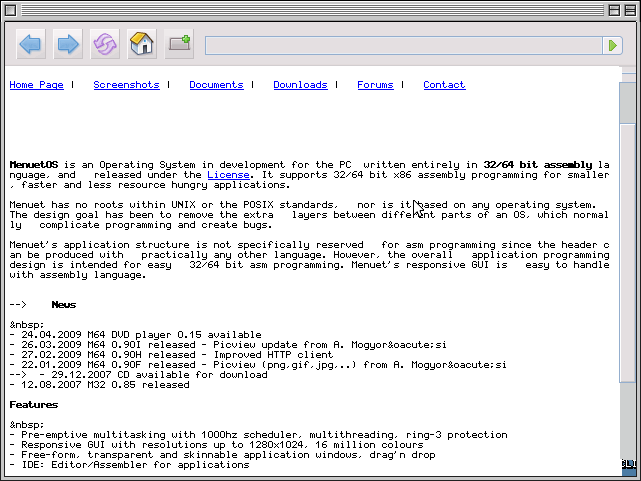The image size is (641, 481).
Task: Click the Responsive GUI with resolutions line
Action: point(216,445)
